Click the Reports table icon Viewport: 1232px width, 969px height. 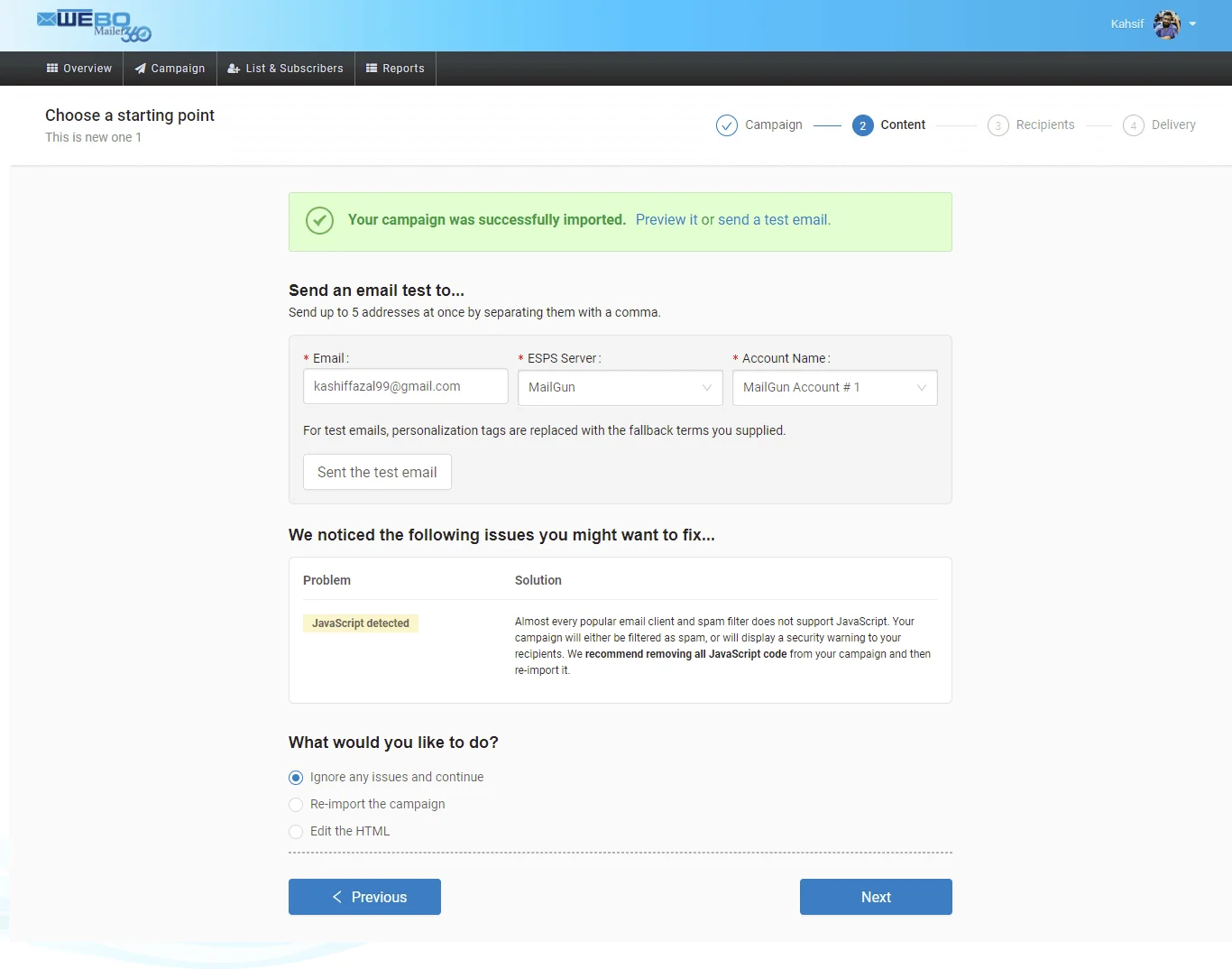point(372,69)
